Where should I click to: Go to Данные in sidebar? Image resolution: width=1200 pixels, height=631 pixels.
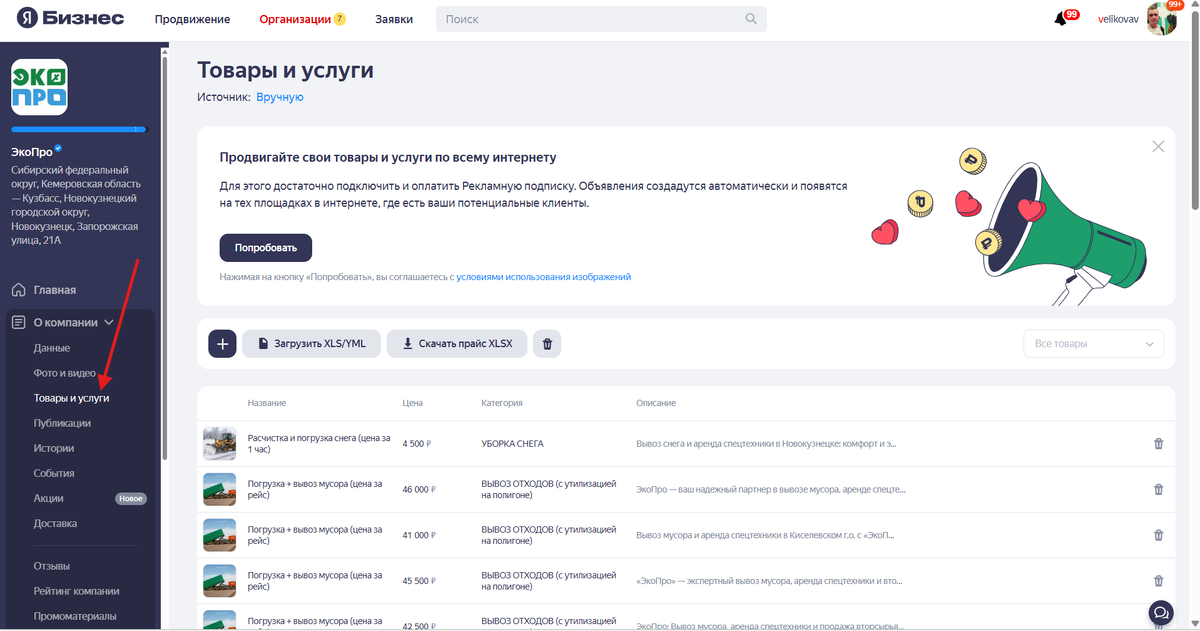coord(52,348)
